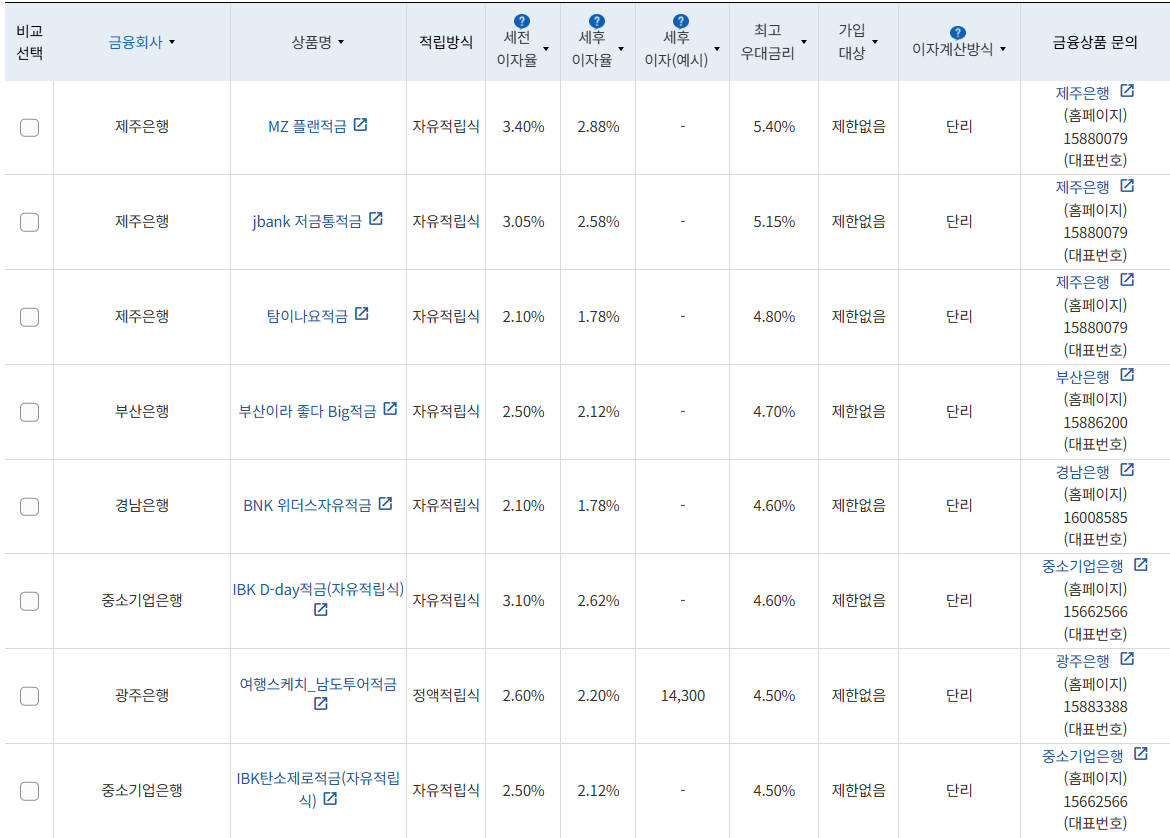Open the 최고우대금리 sort dropdown
Viewport: 1170px width, 838px height.
tap(803, 40)
